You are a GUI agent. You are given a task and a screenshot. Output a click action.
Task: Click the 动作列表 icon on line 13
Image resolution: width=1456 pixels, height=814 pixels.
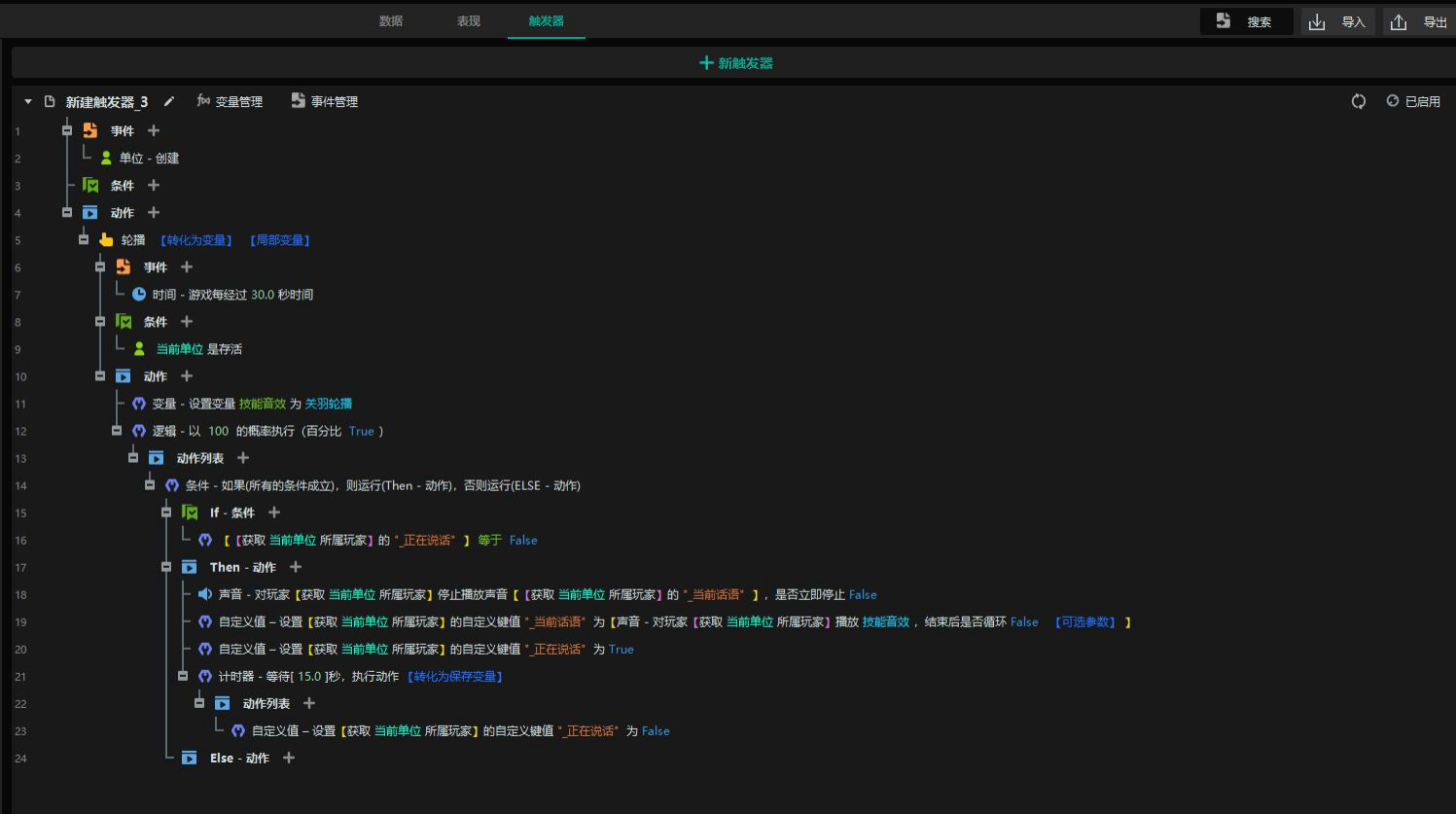point(156,457)
